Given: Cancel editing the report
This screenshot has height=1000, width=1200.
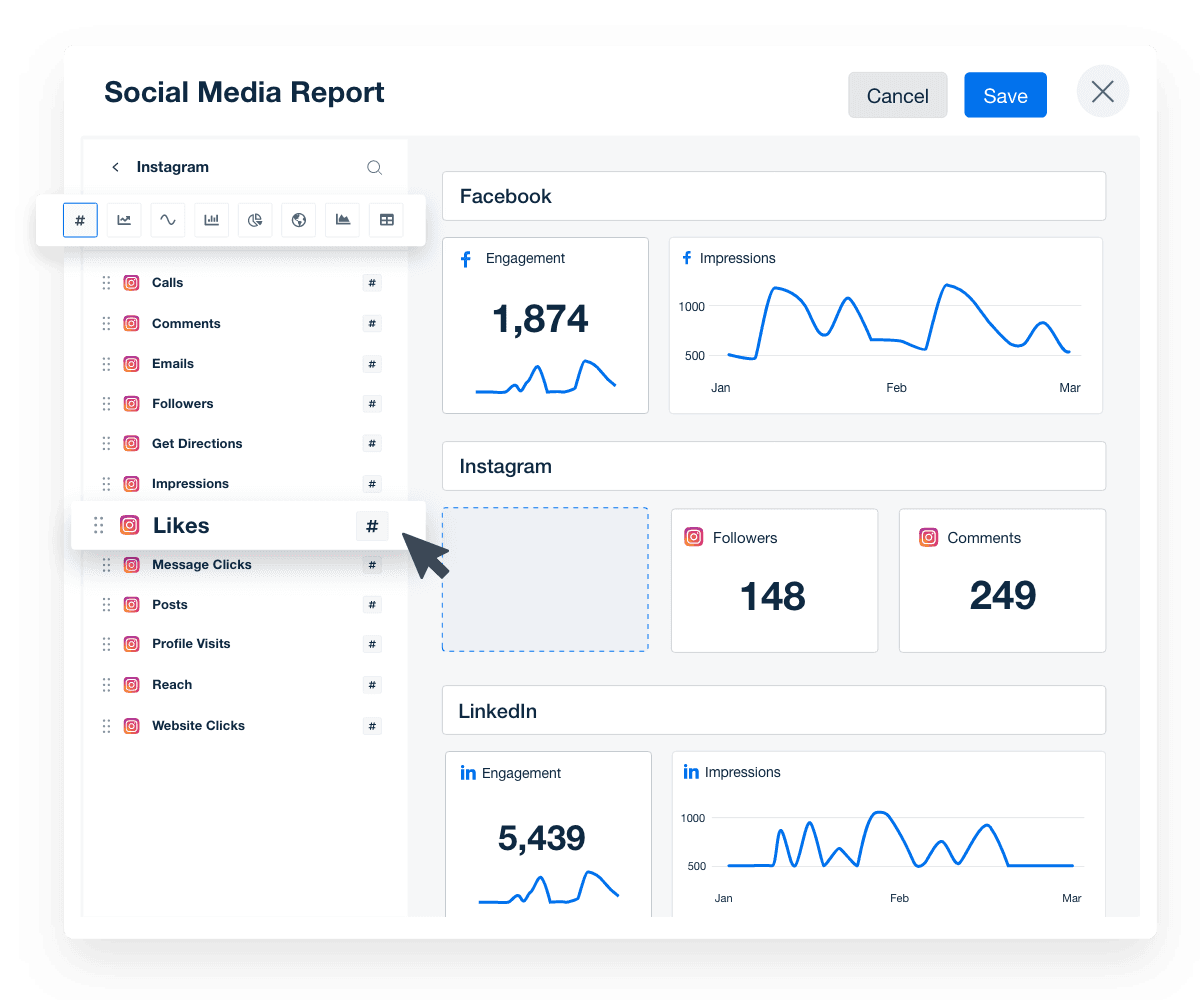Looking at the screenshot, I should click(897, 95).
